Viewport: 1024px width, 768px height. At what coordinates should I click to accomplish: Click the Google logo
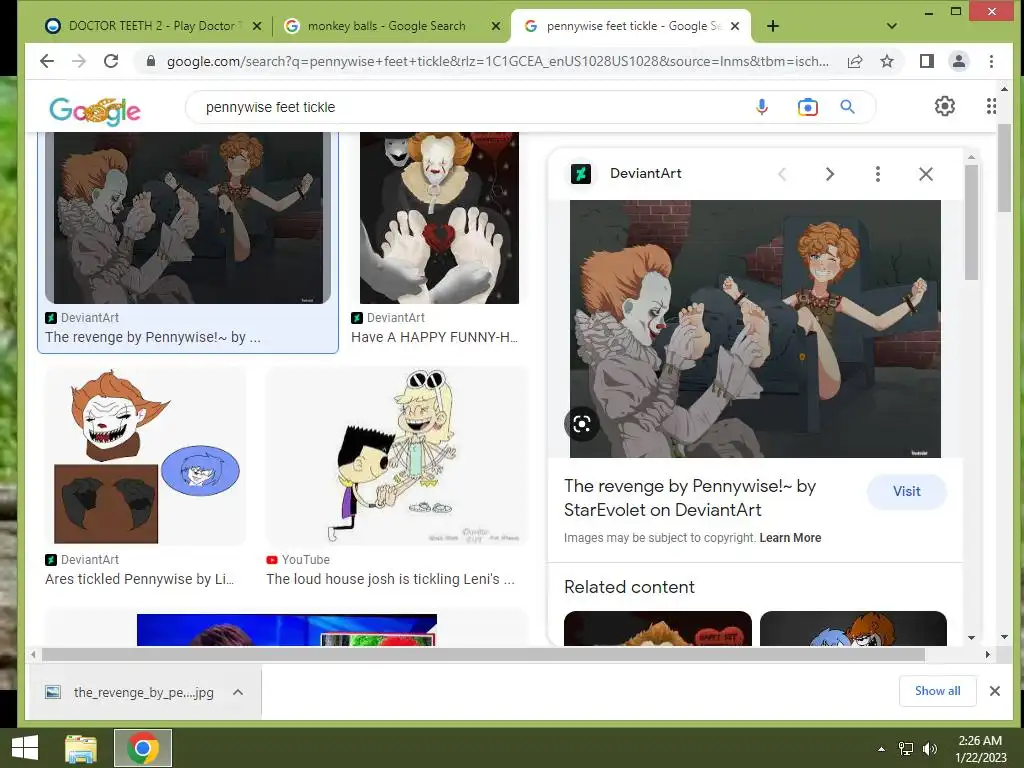95,110
